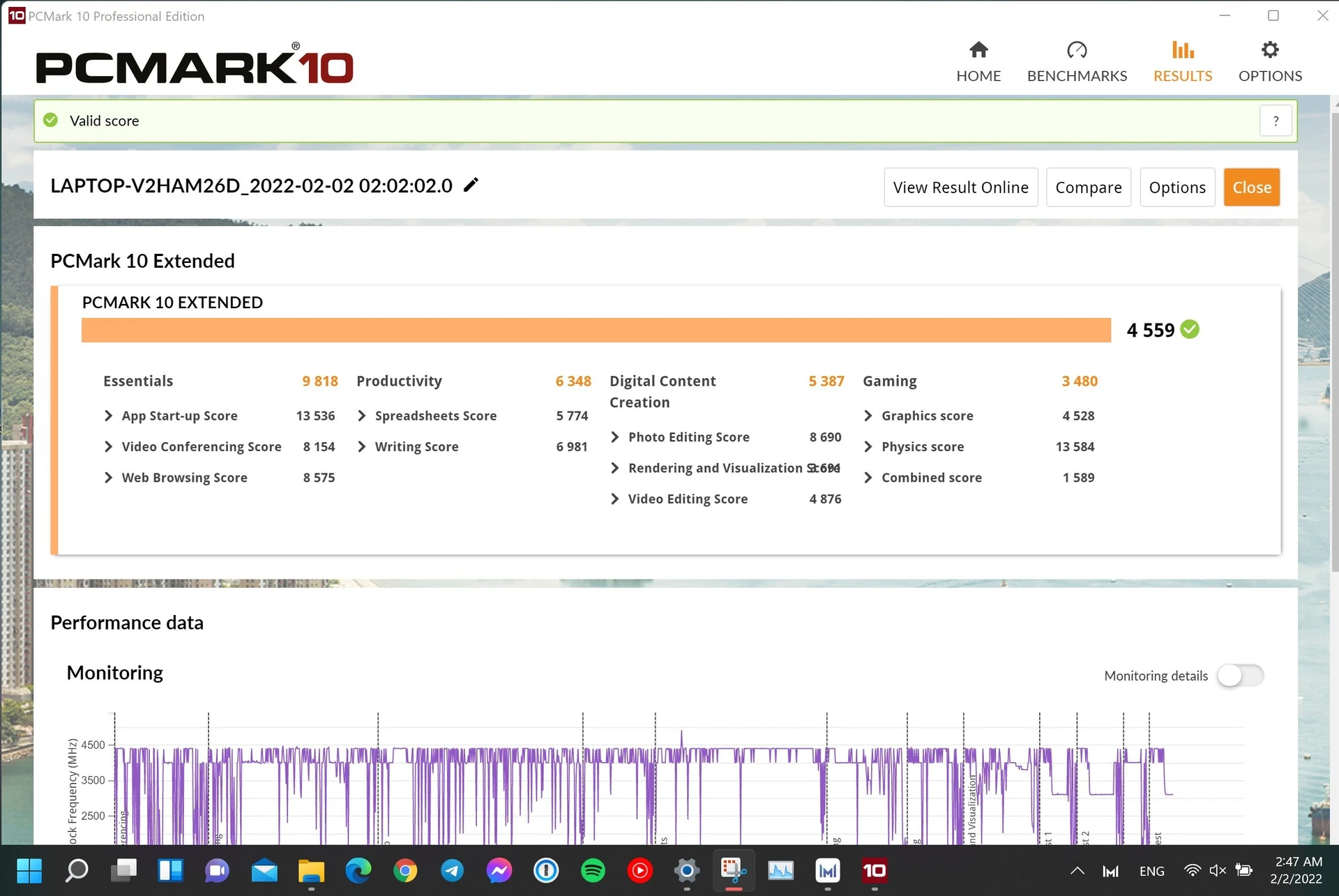Click muted volume tray icon
The image size is (1339, 896).
click(1218, 871)
